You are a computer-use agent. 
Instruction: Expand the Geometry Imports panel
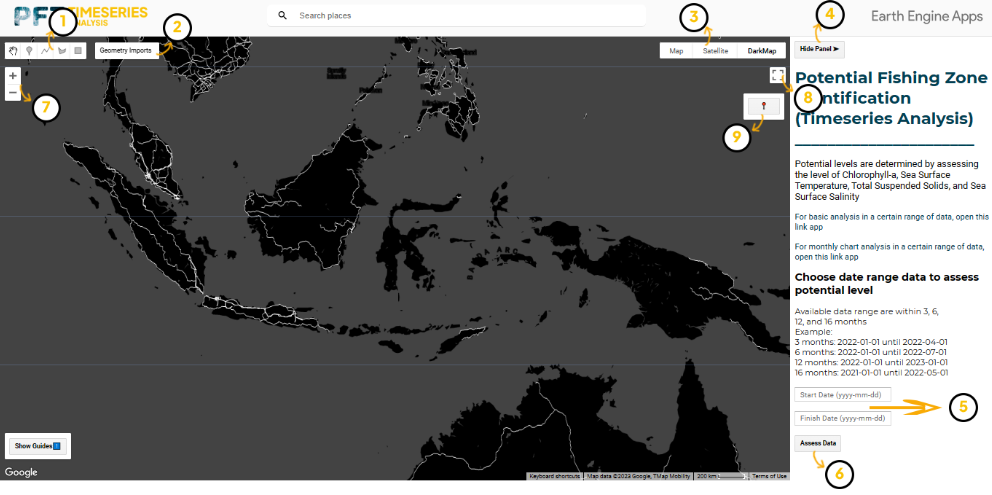(x=126, y=50)
